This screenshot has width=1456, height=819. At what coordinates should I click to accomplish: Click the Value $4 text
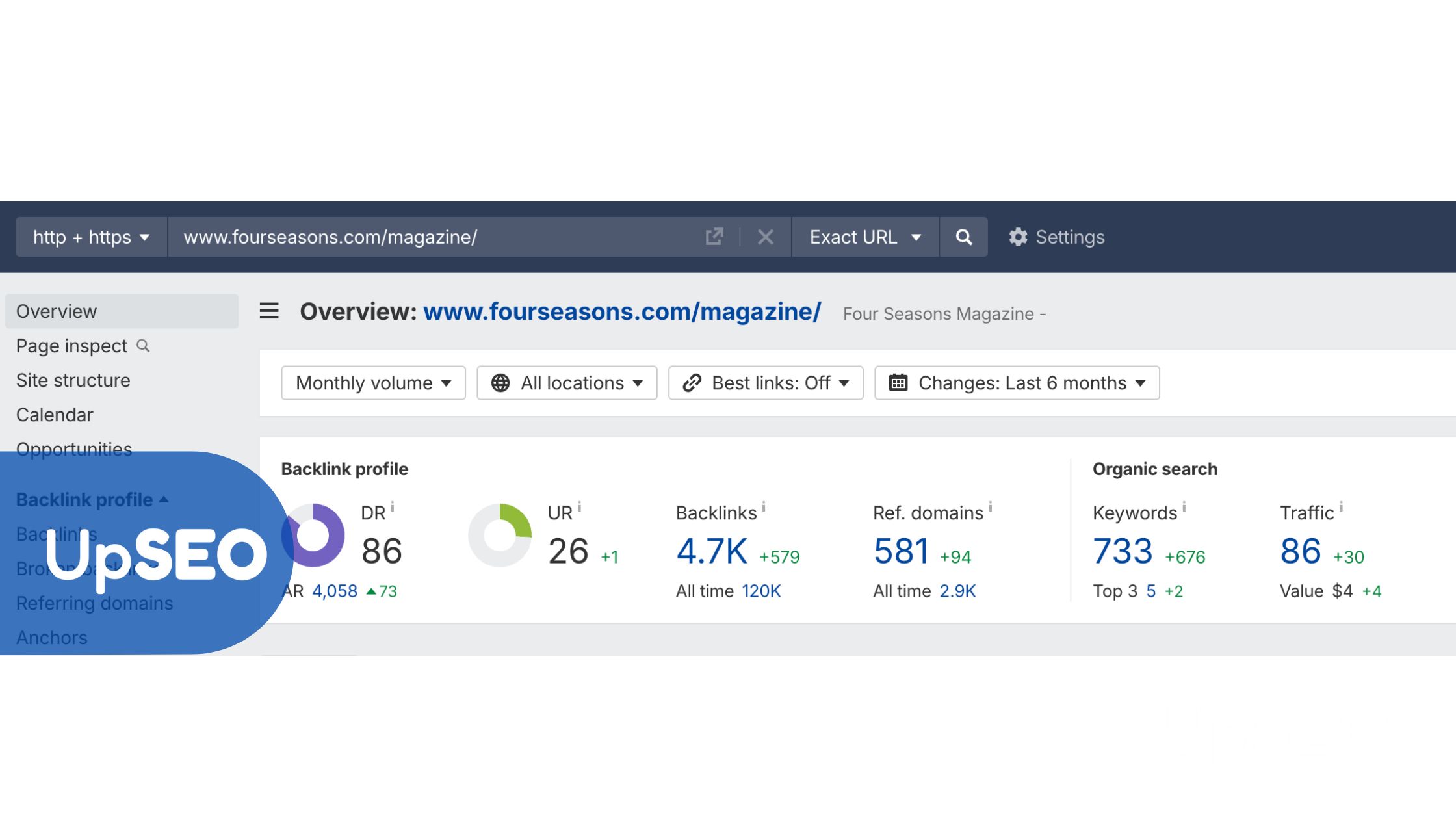(1316, 591)
